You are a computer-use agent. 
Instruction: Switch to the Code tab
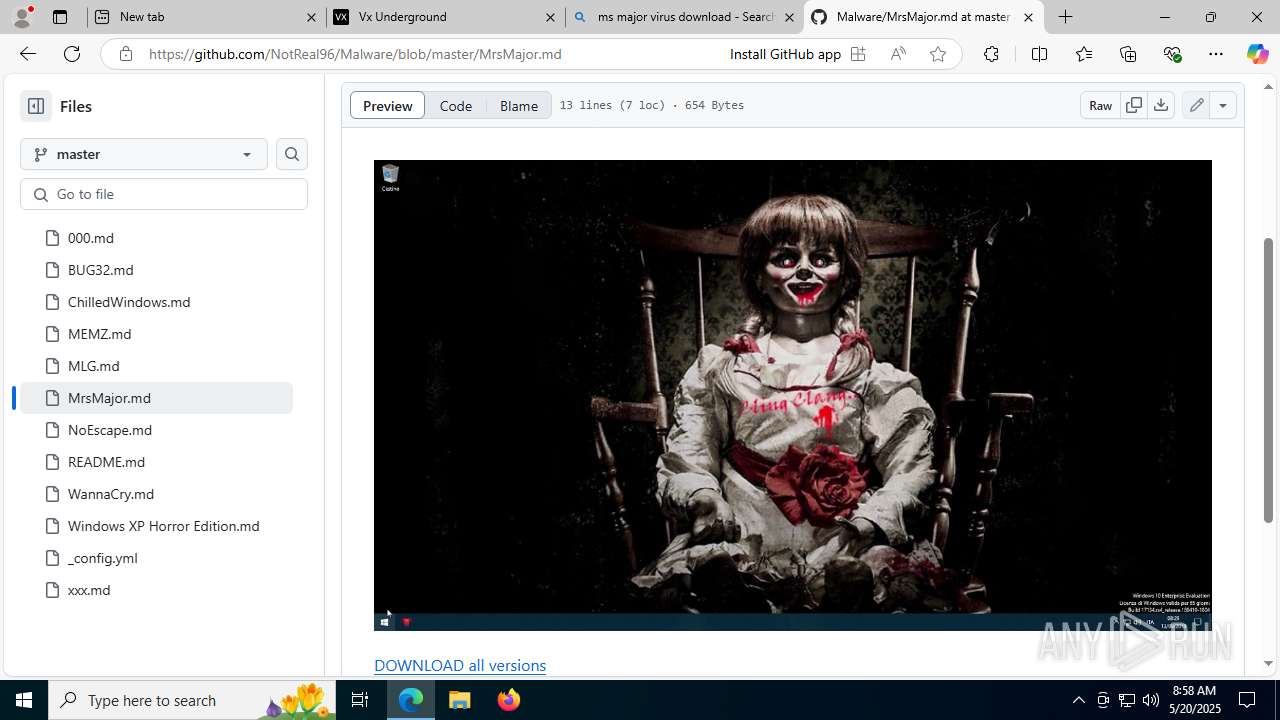coord(456,105)
